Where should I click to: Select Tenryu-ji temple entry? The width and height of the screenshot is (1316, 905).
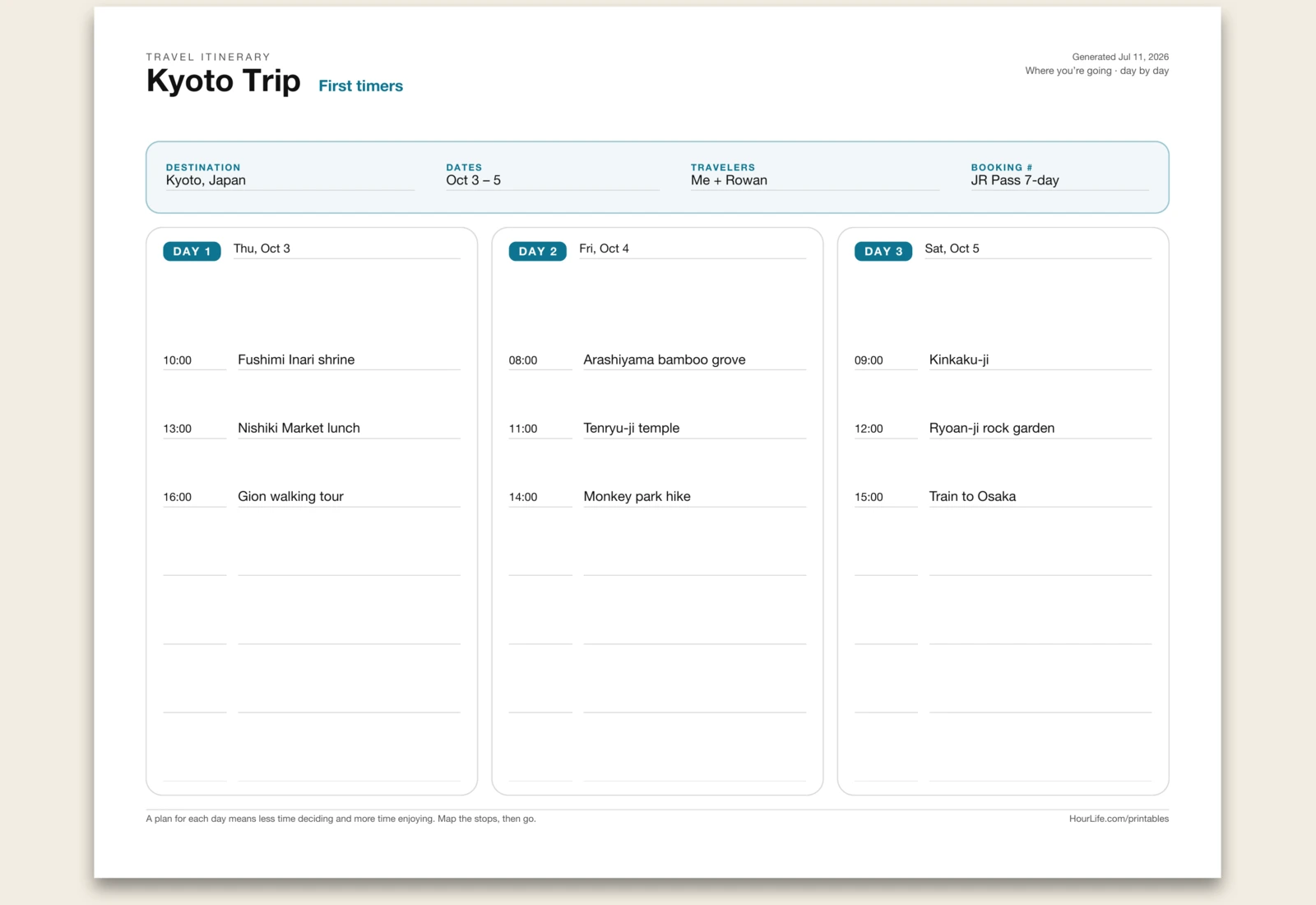tap(694, 428)
